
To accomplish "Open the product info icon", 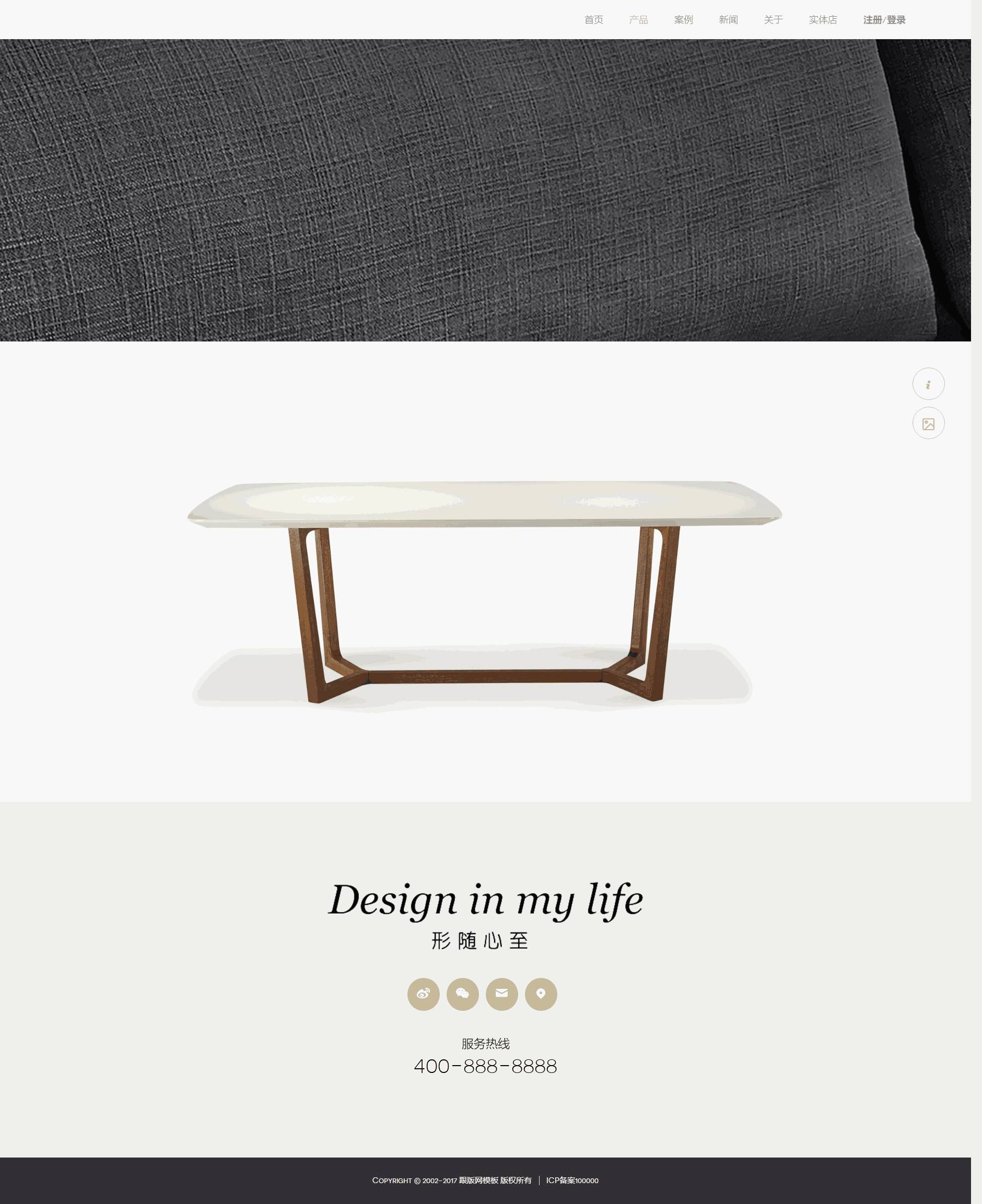I will pos(928,384).
